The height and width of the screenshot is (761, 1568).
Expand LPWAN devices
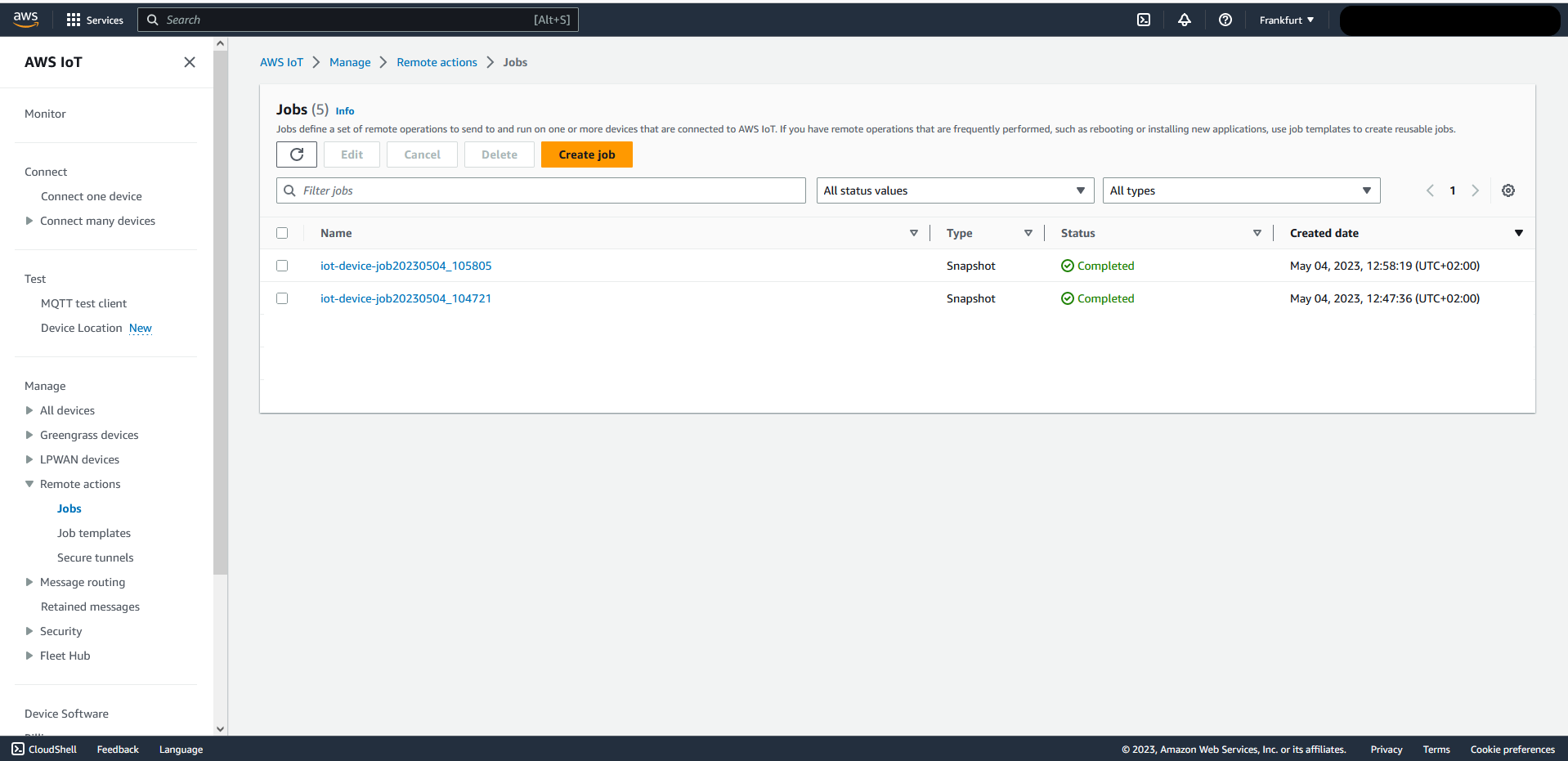coord(29,459)
